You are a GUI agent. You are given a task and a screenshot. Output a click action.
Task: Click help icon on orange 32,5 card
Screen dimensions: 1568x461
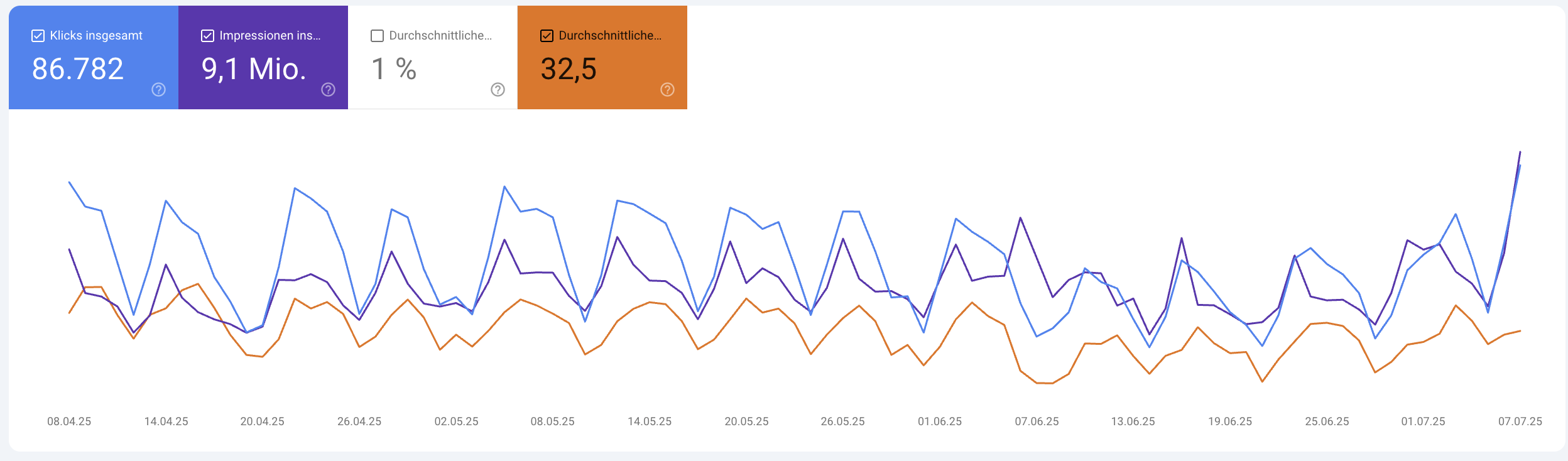tap(667, 90)
